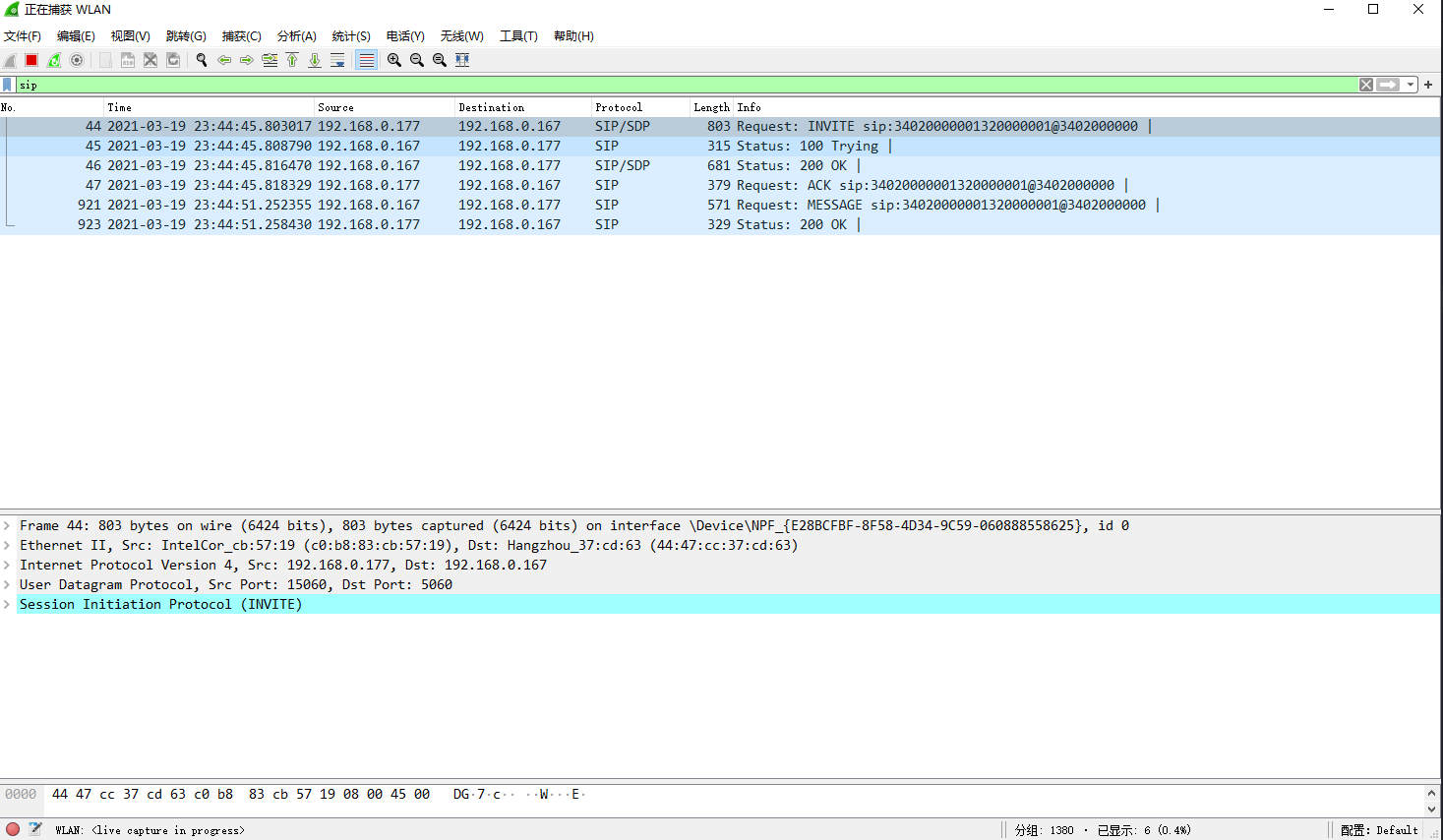The image size is (1443, 840).
Task: Open the display filter bookmark menu
Action: coord(8,85)
